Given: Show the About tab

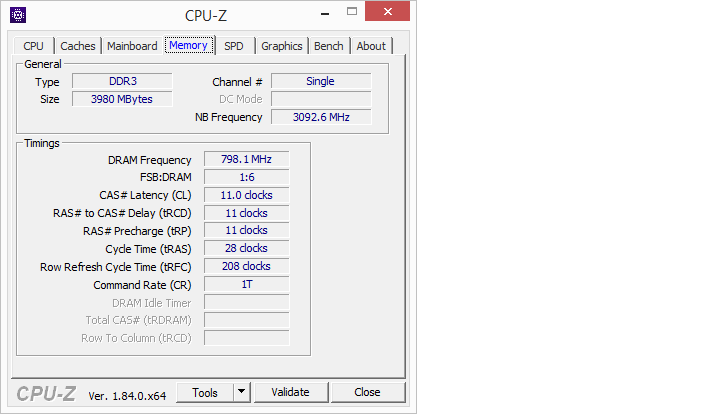Looking at the screenshot, I should click(x=371, y=46).
